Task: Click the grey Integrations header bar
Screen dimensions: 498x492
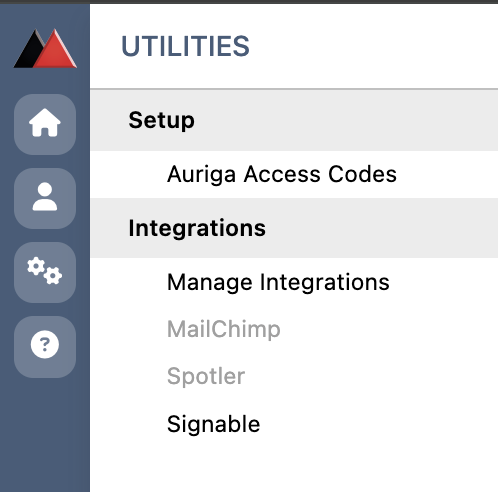Action: tap(294, 228)
